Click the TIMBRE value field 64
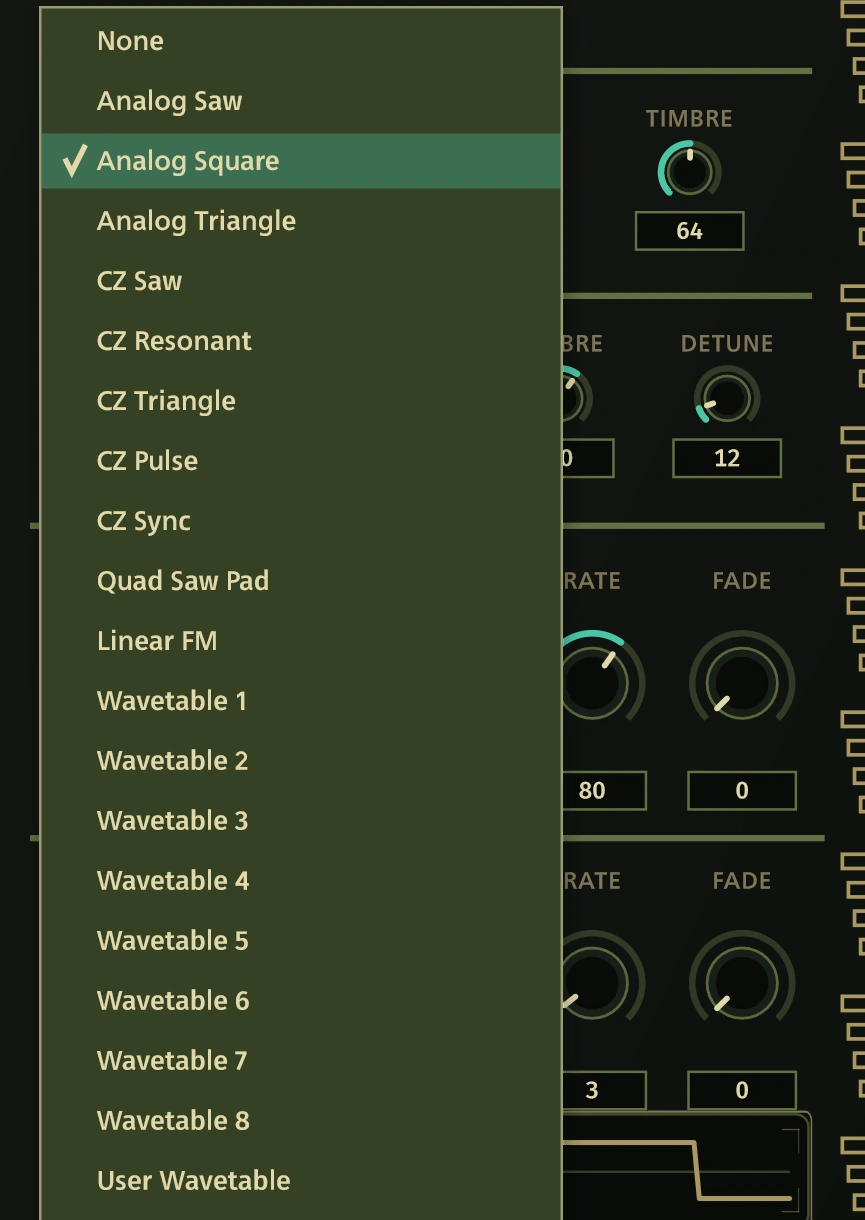 [689, 231]
